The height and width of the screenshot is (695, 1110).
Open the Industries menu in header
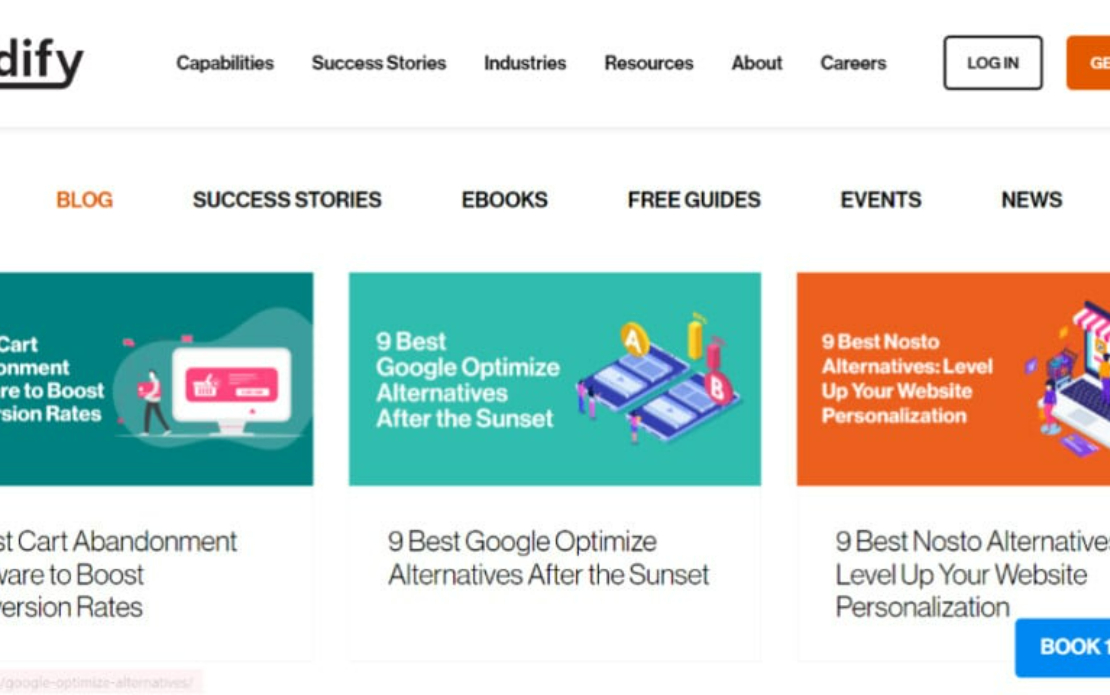(525, 63)
